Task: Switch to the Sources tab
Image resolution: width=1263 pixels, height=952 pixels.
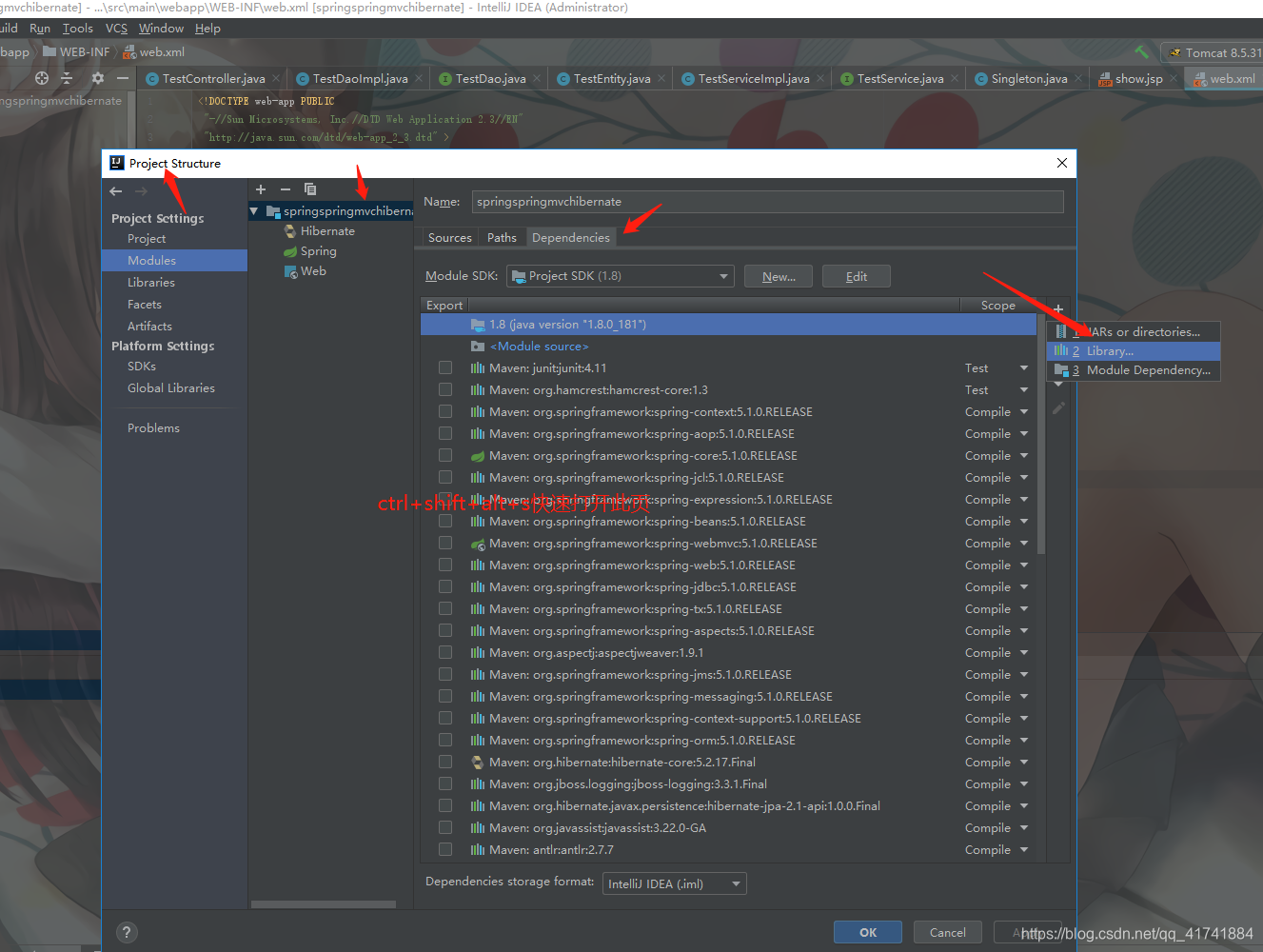Action: 449,238
